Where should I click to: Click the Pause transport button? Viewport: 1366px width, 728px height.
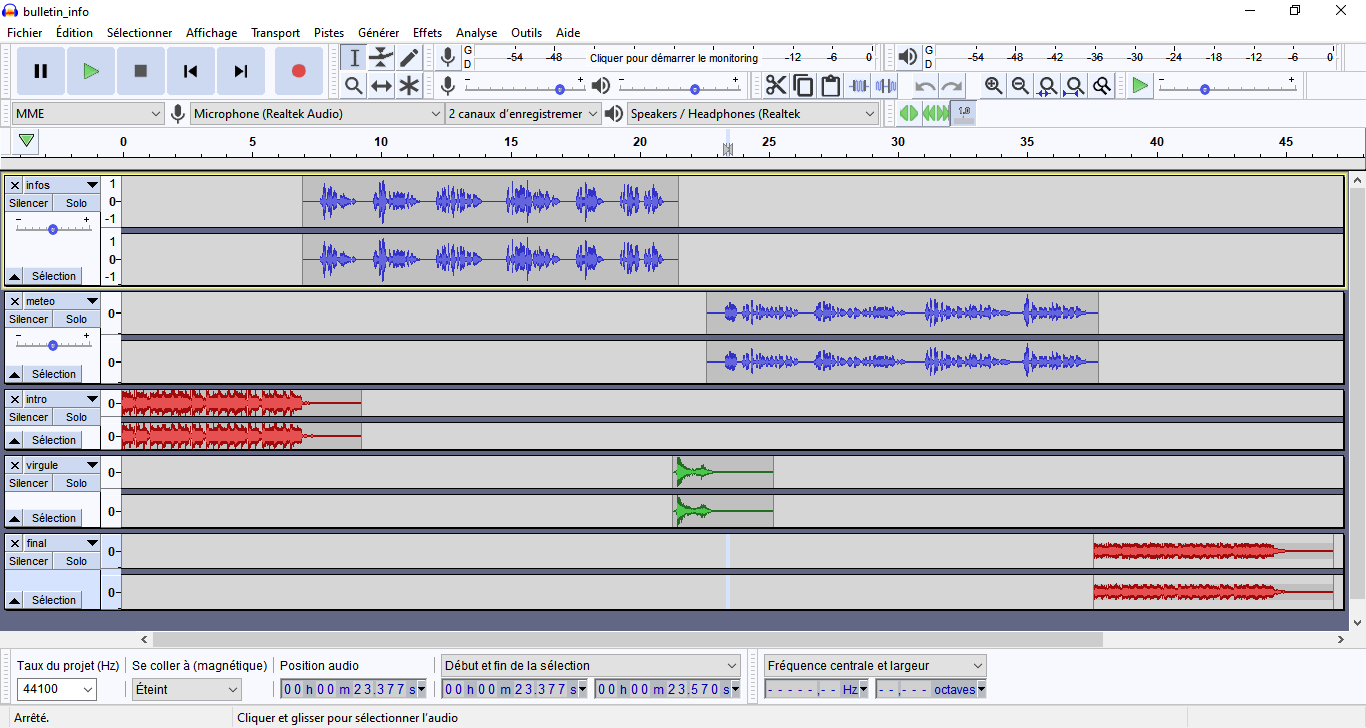[x=41, y=71]
